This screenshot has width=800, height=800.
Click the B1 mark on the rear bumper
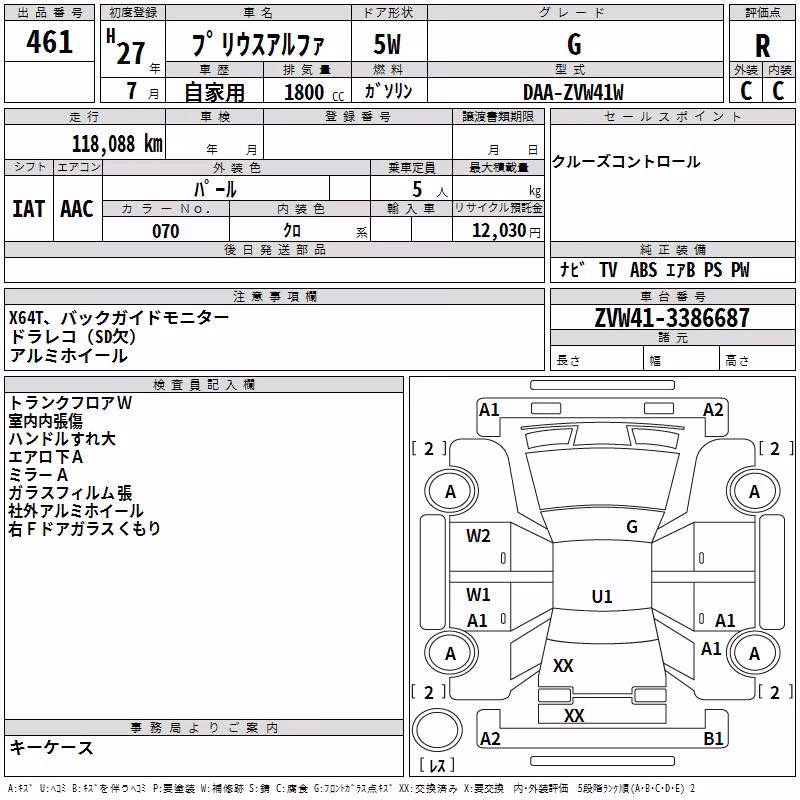[x=713, y=738]
